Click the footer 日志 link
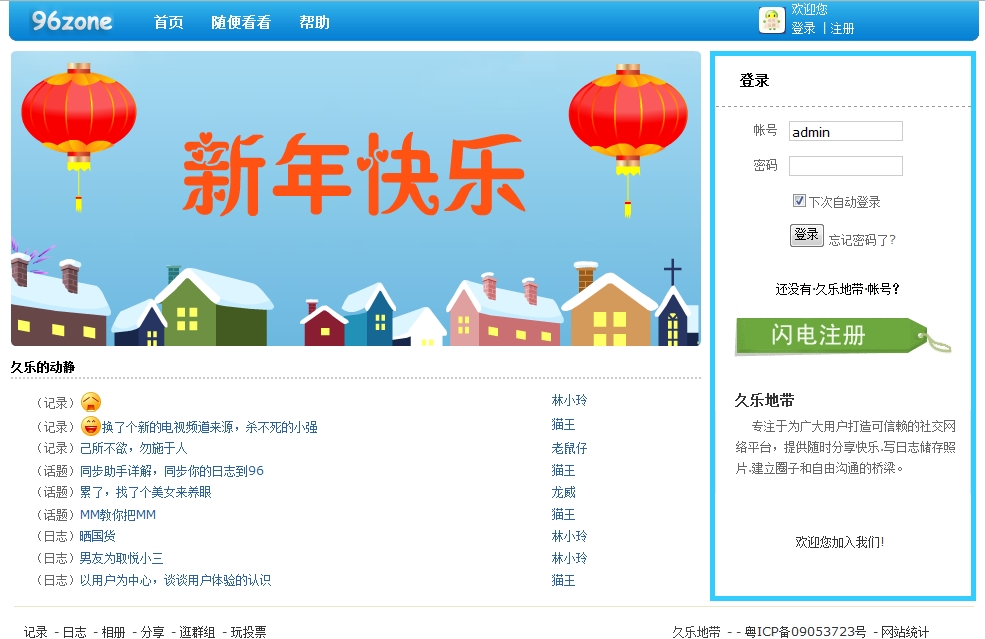 coord(75,631)
